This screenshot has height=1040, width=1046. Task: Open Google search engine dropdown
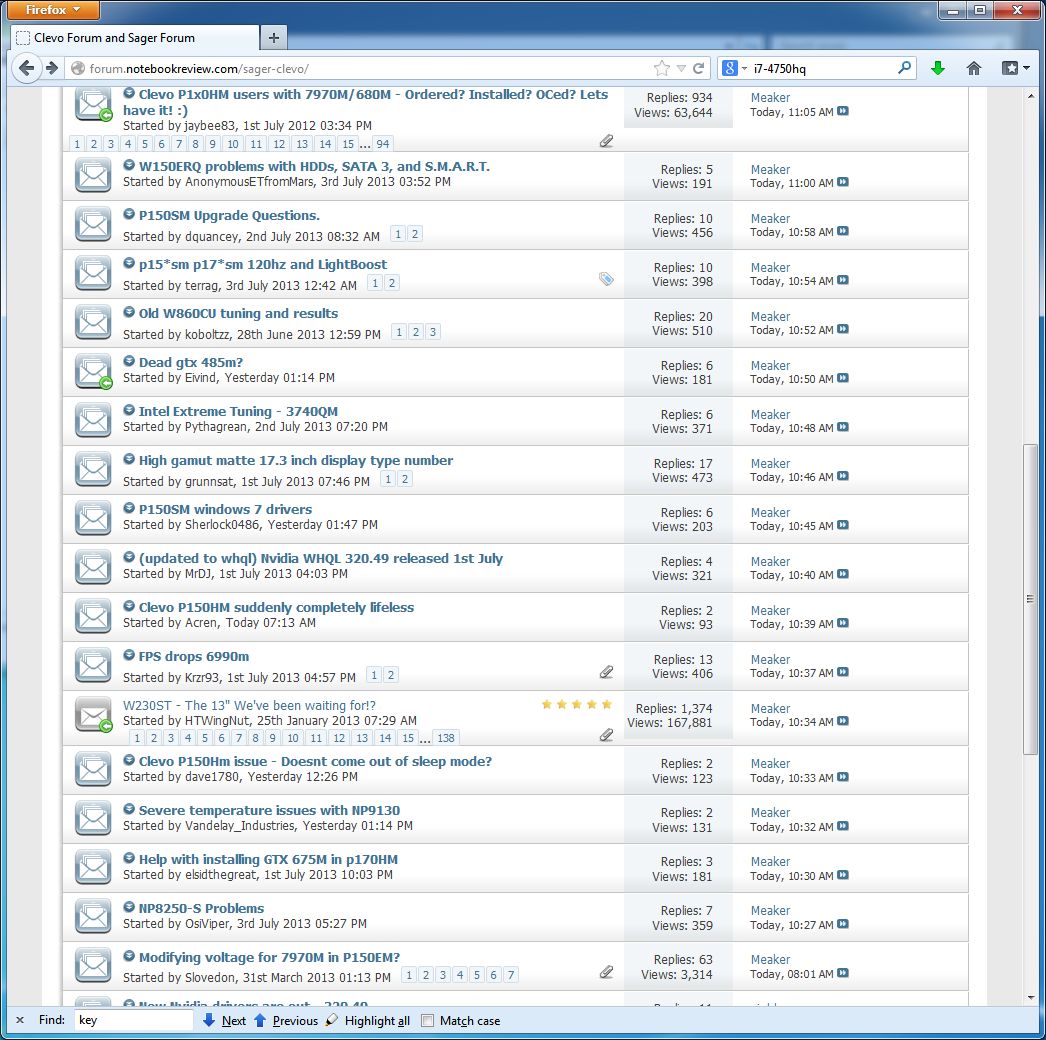[734, 68]
